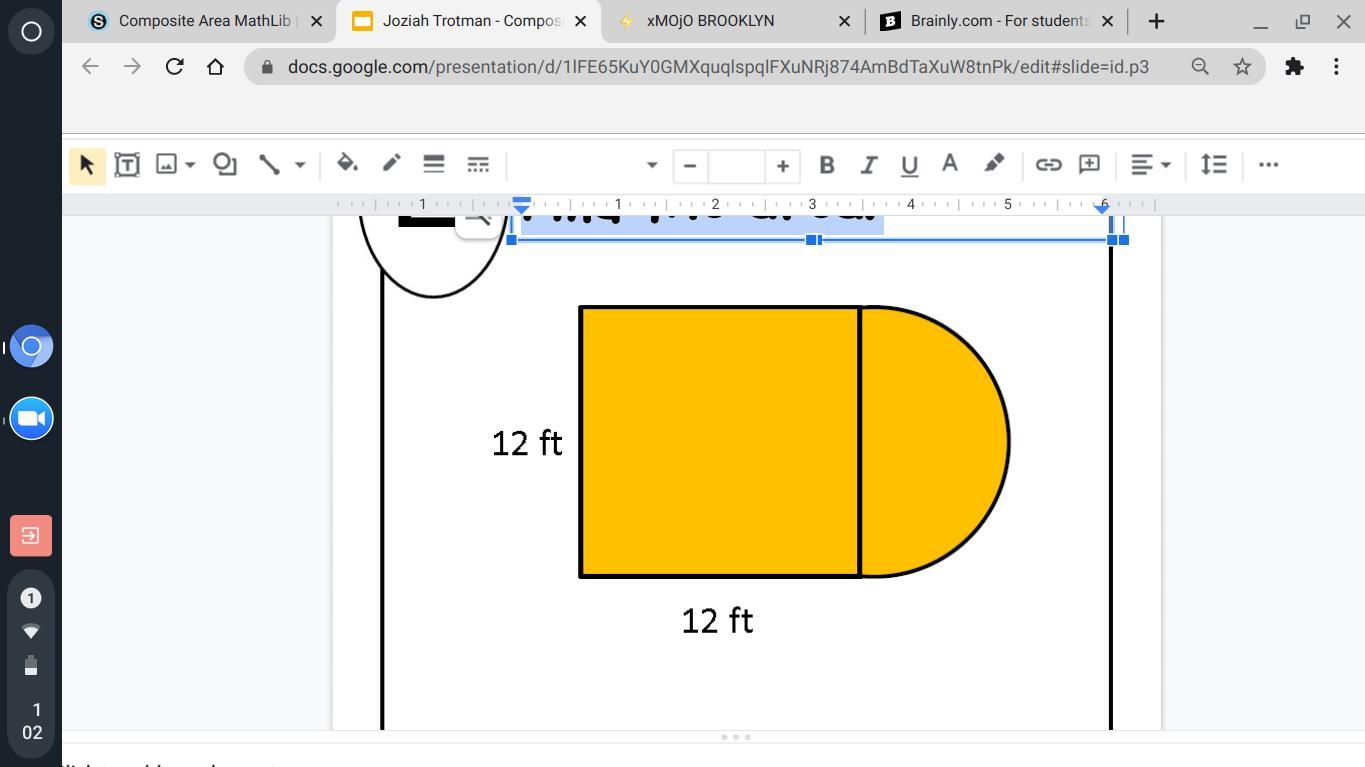1365x767 pixels.
Task: Open the border dash style option
Action: click(x=478, y=165)
